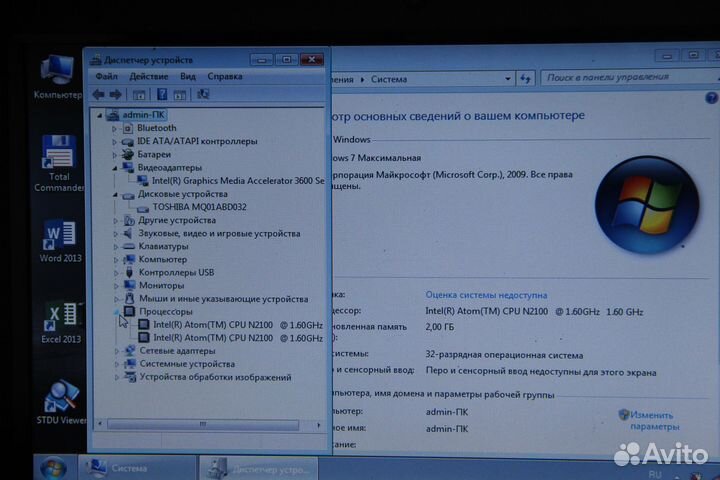Click the Батареи category icon
The width and height of the screenshot is (720, 480).
tap(128, 154)
